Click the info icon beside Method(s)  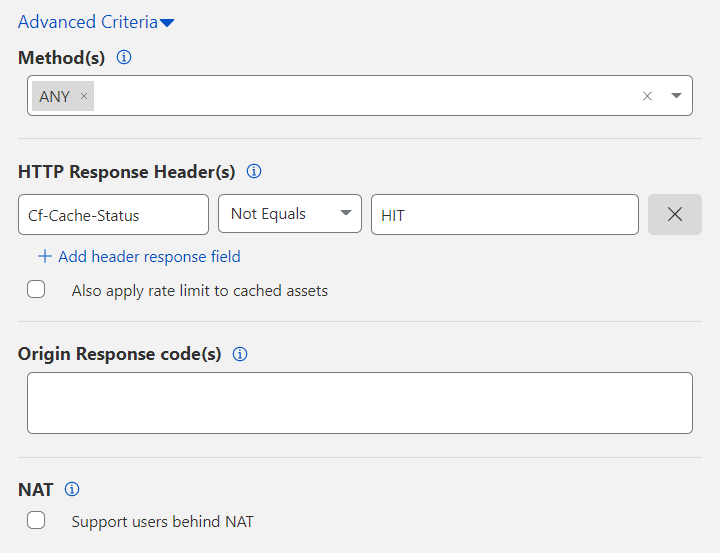pyautogui.click(x=124, y=57)
